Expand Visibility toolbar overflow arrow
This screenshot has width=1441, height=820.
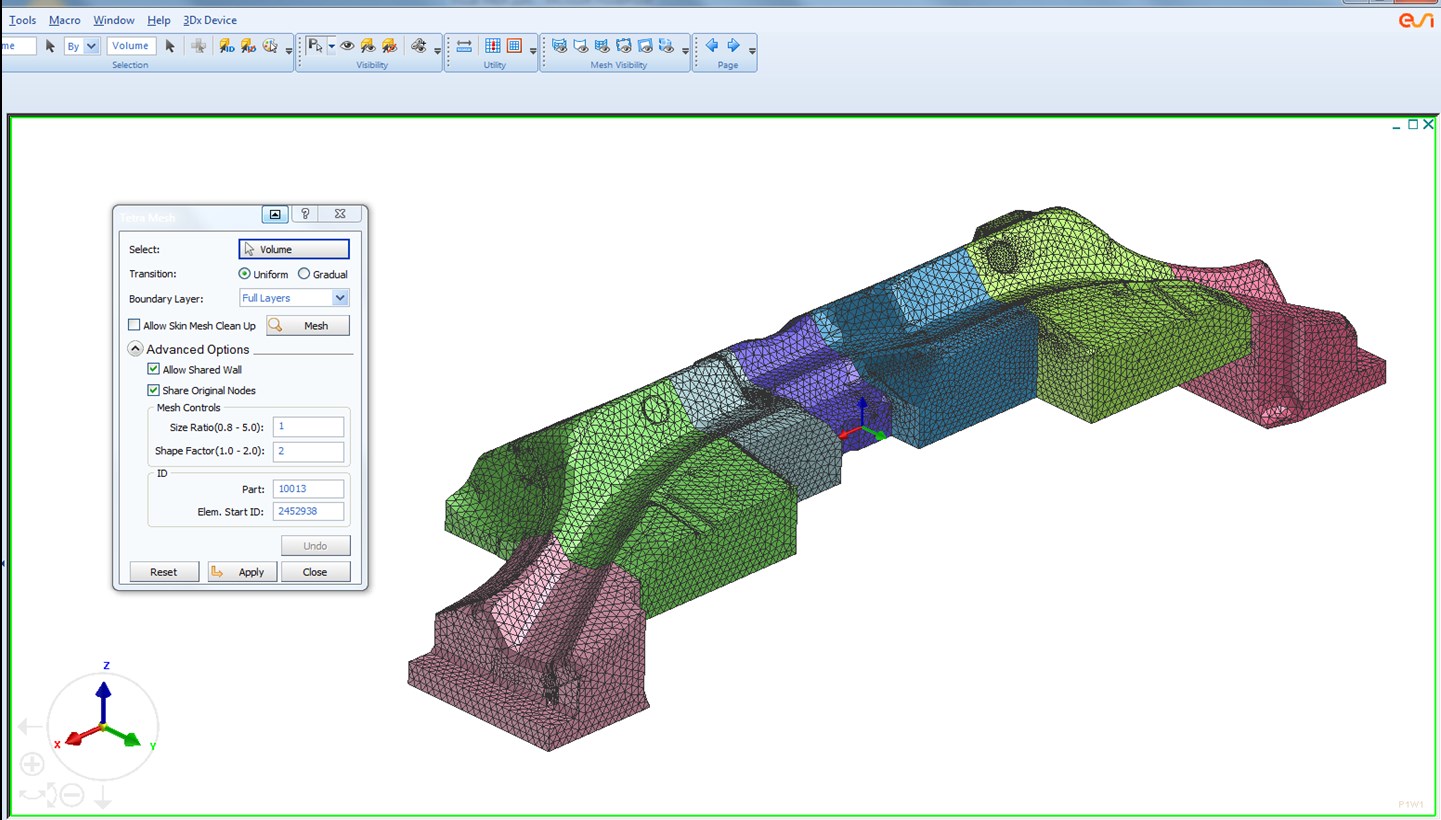[x=438, y=50]
